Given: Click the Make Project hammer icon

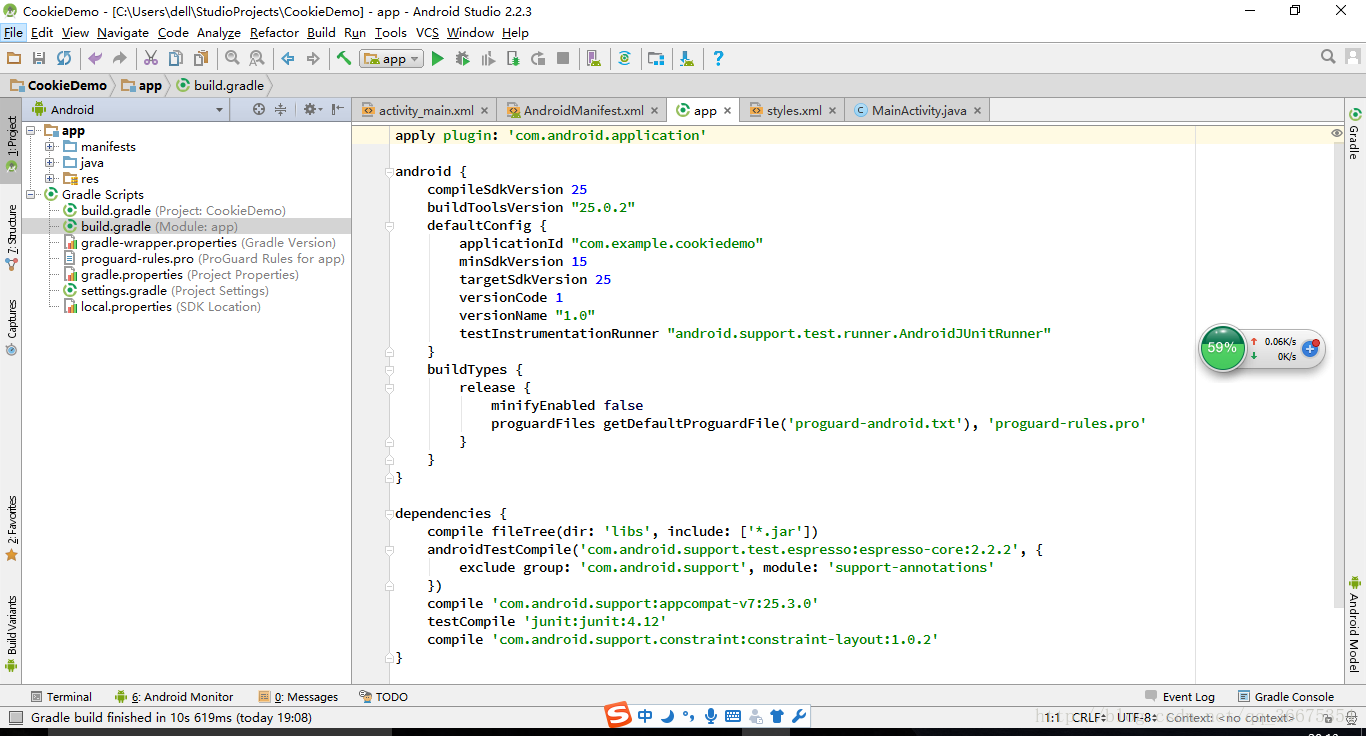Looking at the screenshot, I should pos(344,59).
